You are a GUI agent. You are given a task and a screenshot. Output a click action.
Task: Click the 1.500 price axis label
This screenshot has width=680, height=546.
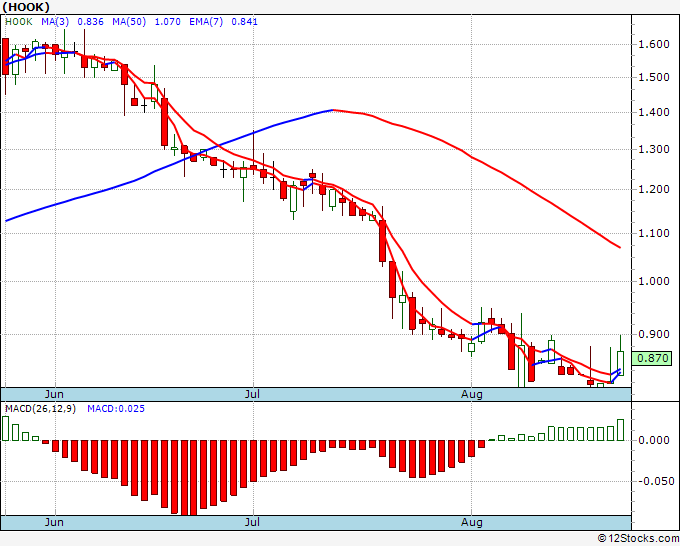[x=654, y=77]
